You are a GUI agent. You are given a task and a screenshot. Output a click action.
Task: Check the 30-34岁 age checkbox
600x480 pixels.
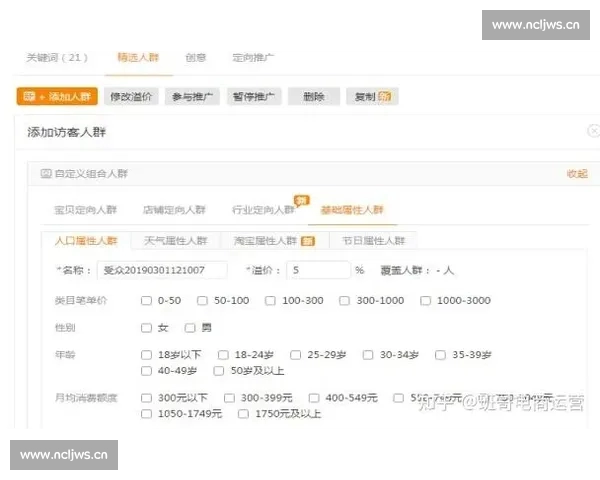click(368, 355)
